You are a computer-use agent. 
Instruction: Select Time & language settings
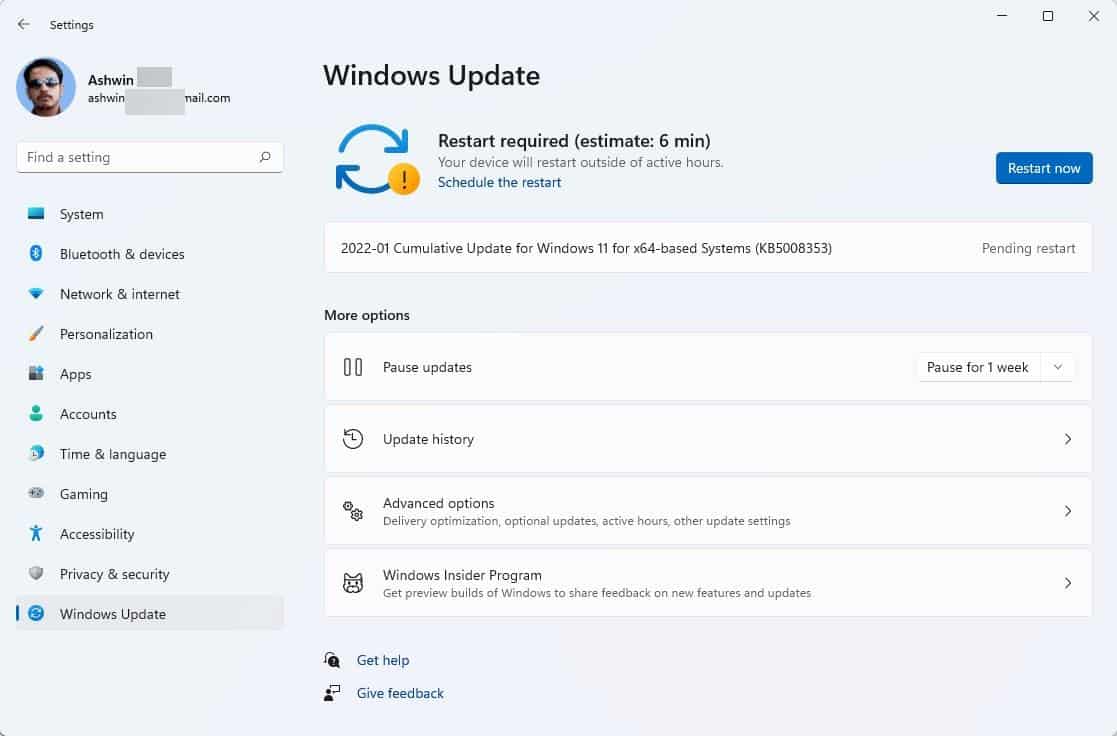112,454
